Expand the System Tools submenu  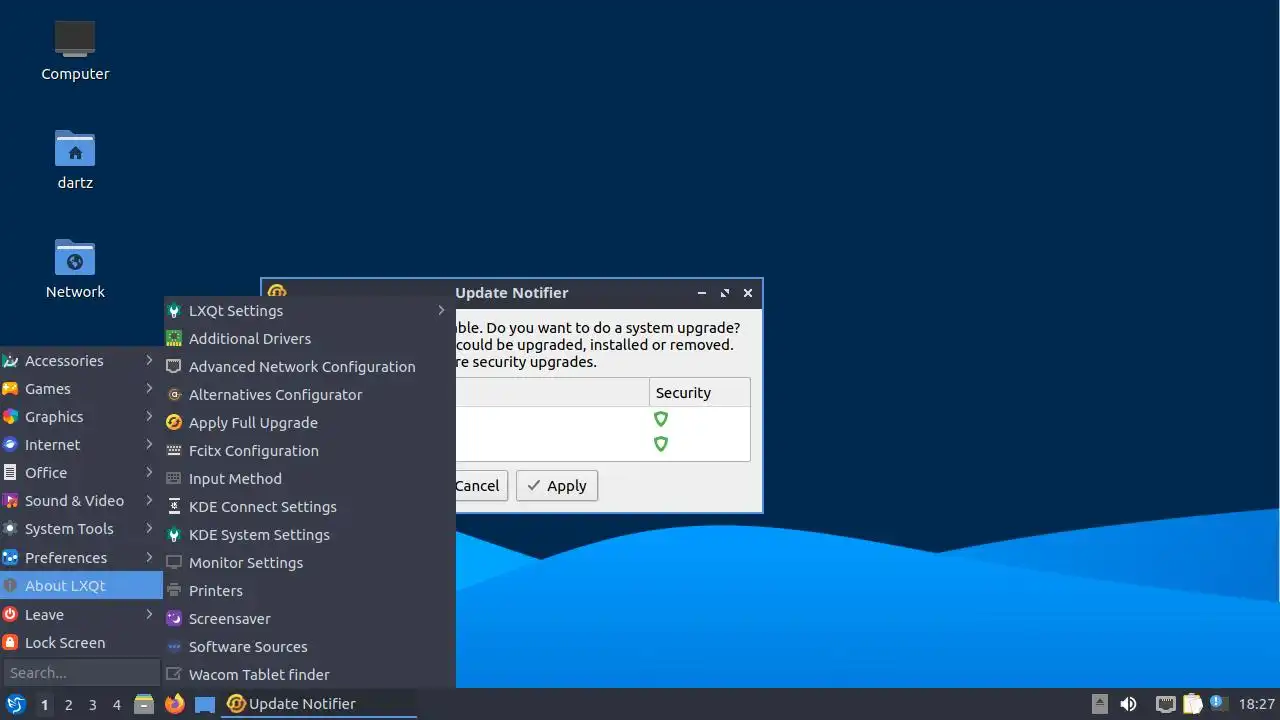tap(81, 529)
